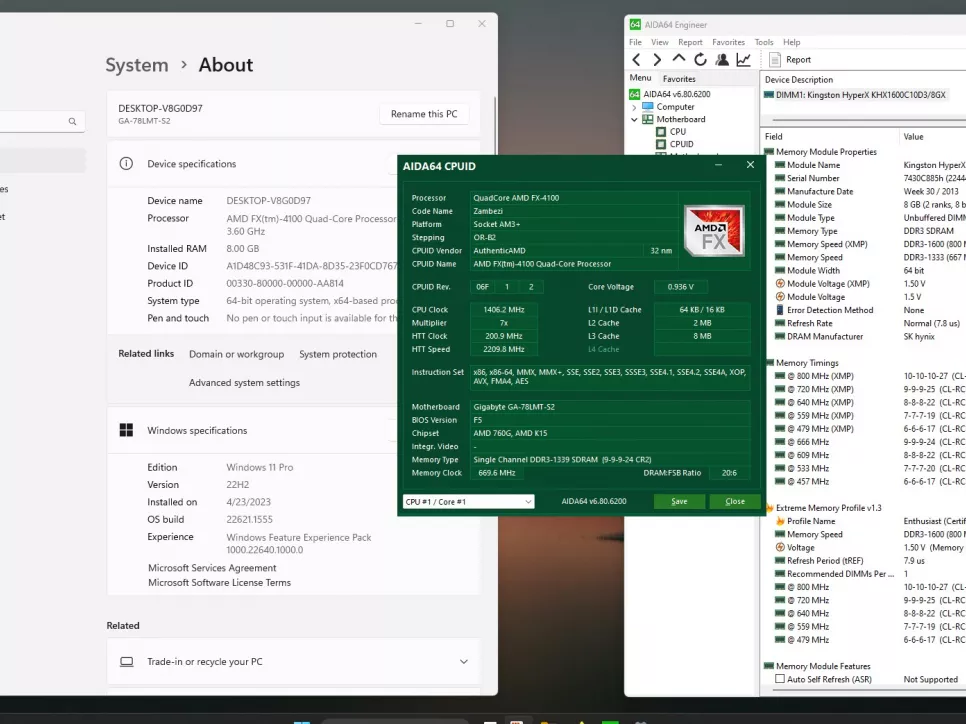The height and width of the screenshot is (724, 966).
Task: Click the Report toolbar button
Action: point(790,60)
